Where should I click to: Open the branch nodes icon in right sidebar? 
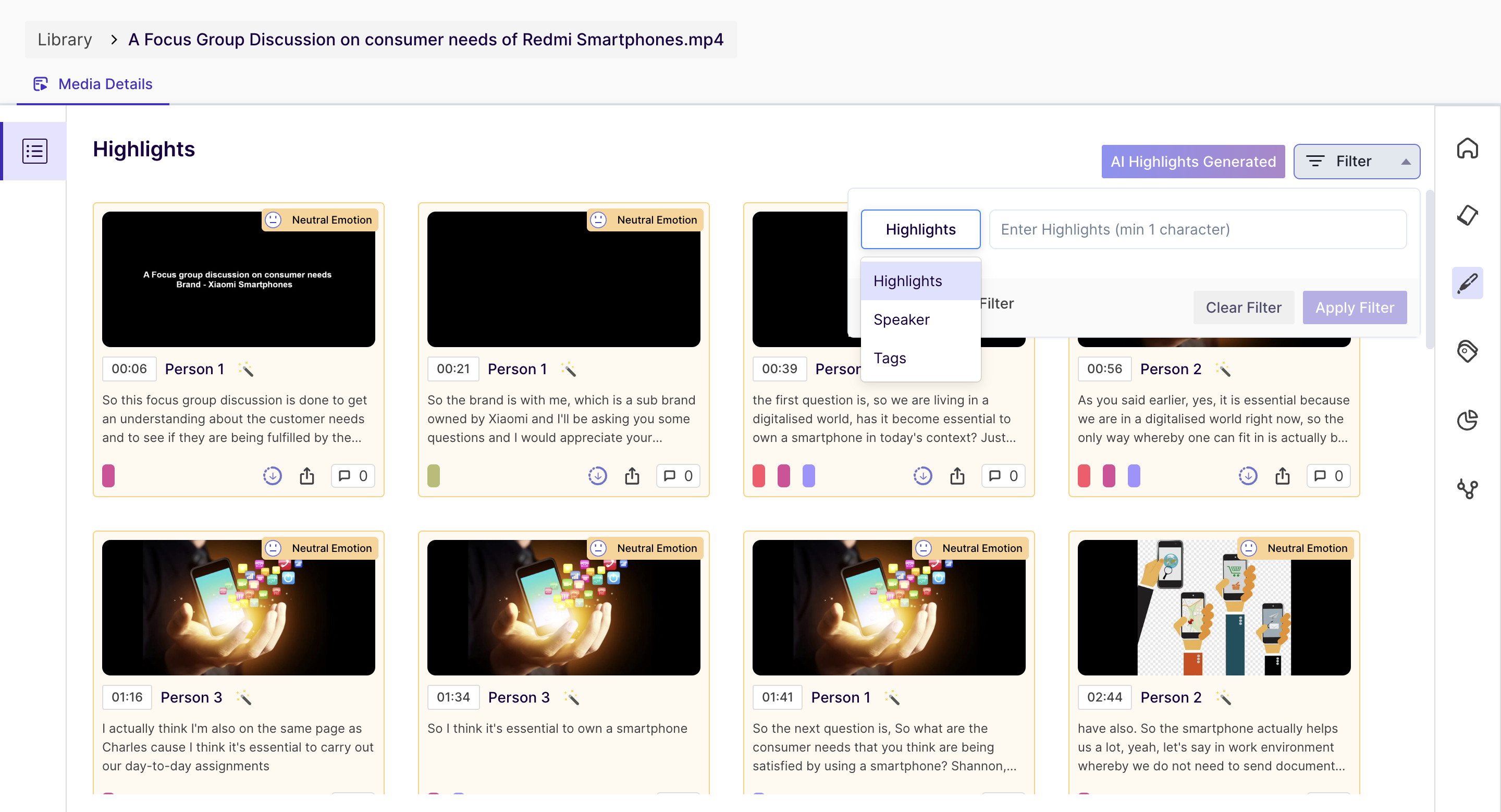pyautogui.click(x=1467, y=488)
